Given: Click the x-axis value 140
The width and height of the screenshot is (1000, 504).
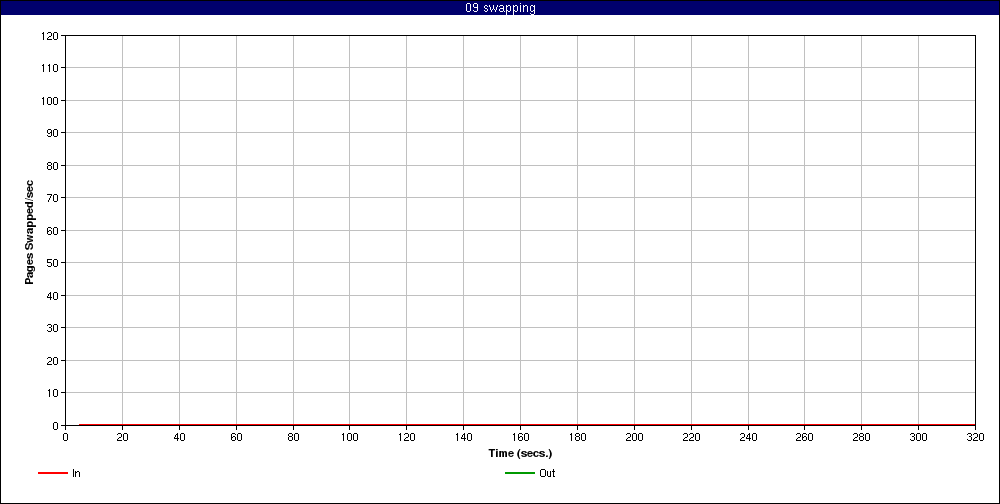Looking at the screenshot, I should point(464,437).
